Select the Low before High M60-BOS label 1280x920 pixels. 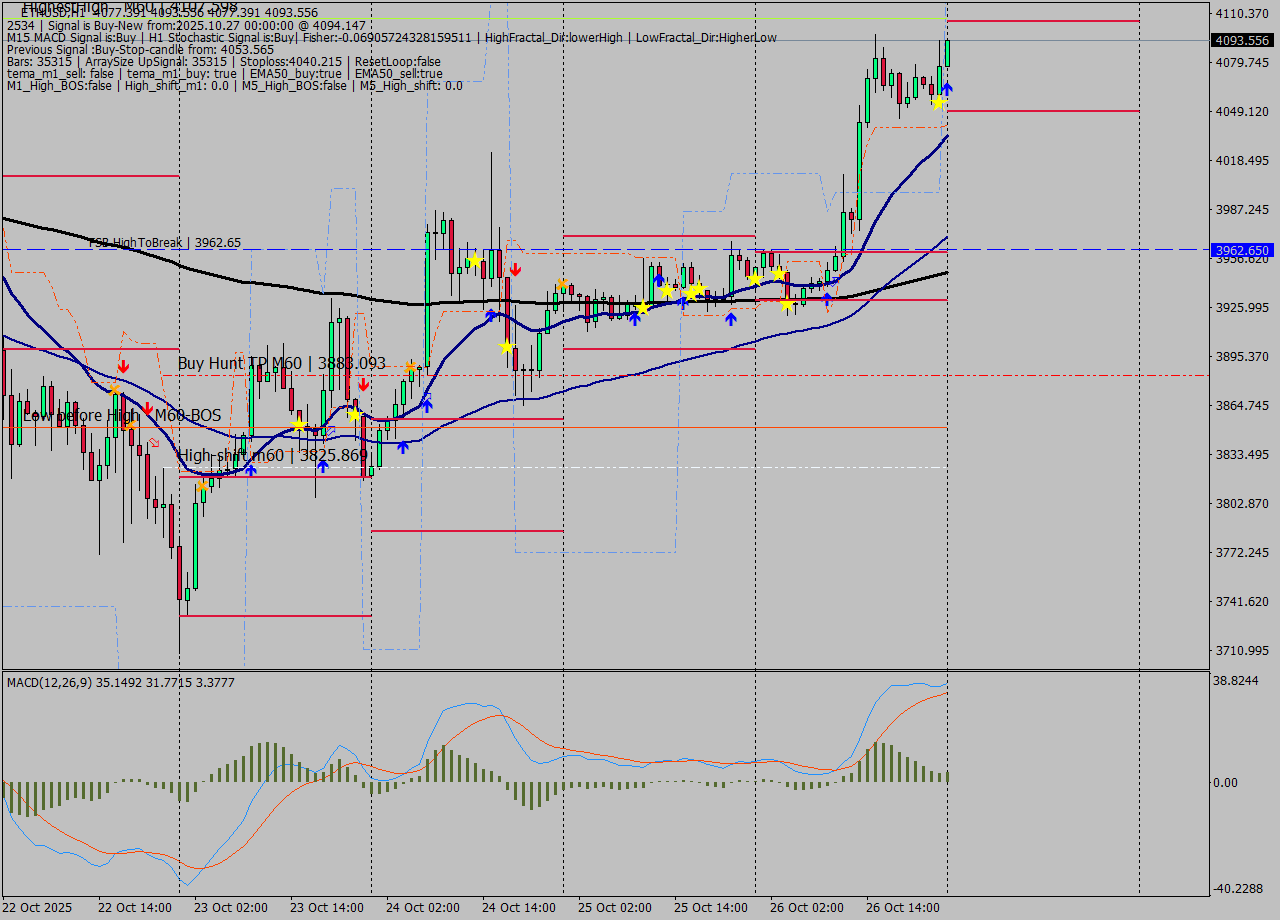click(x=122, y=415)
